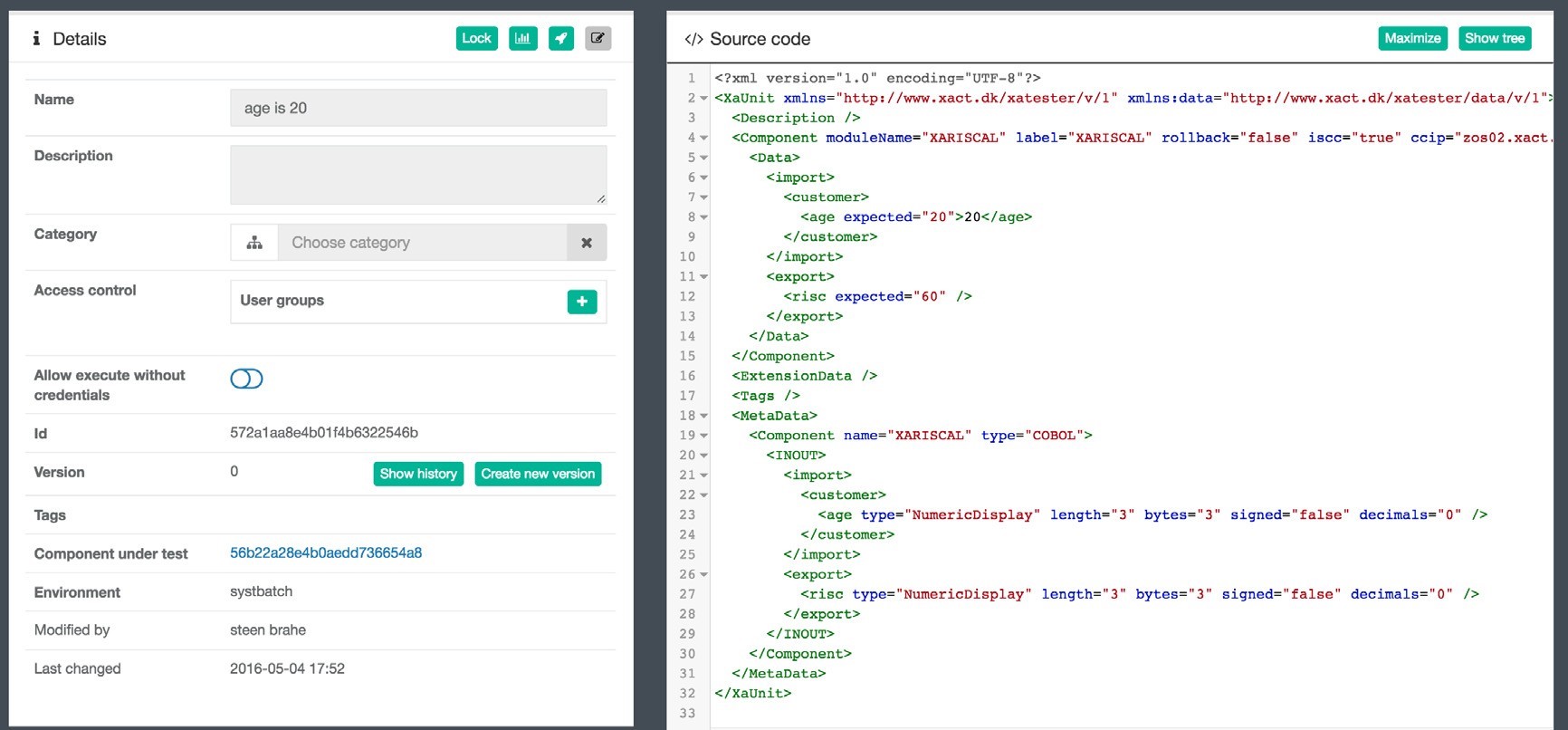Click the Id value 572a1aa8e4b01f4b6322546b
Image resolution: width=1568 pixels, height=730 pixels.
pos(324,432)
